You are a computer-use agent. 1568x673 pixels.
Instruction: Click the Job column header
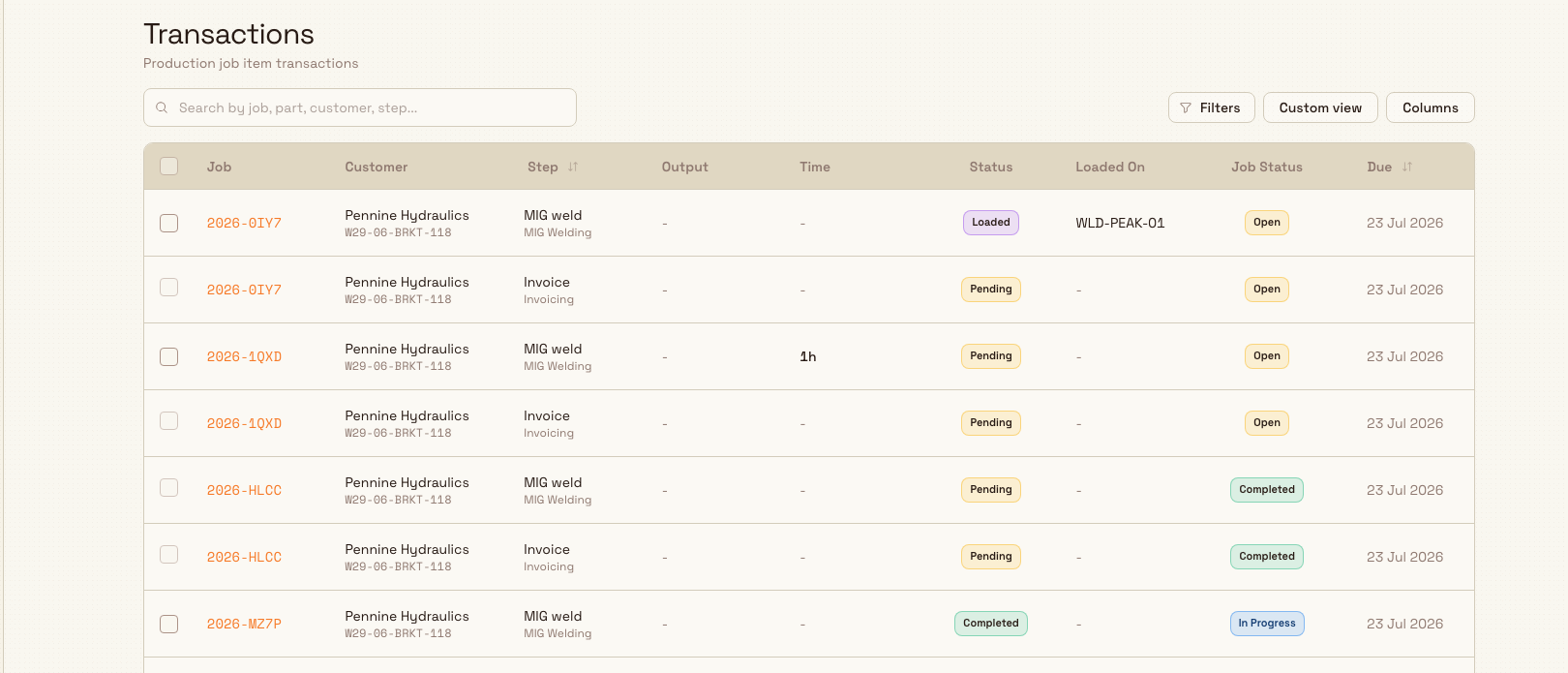(x=219, y=167)
